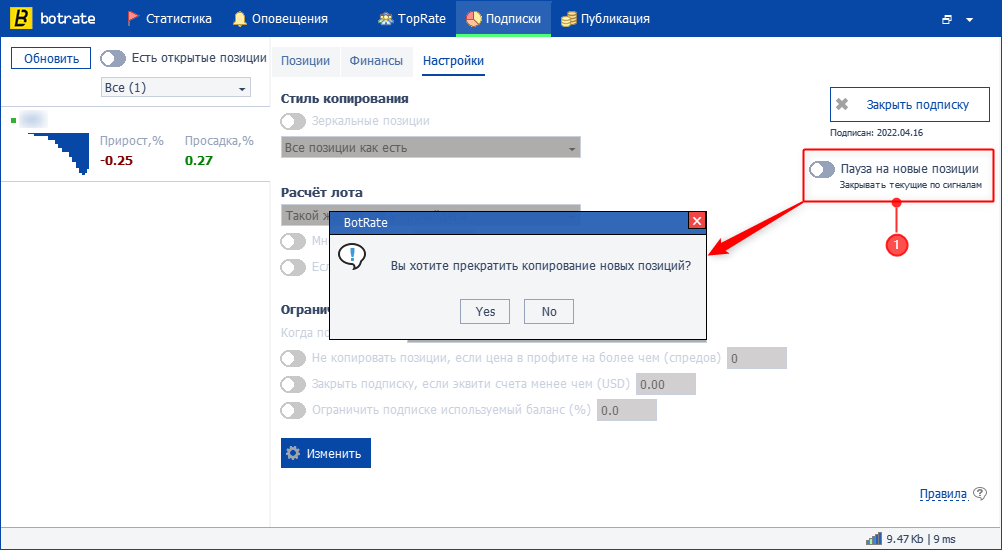Switch to Позиции sub-tab
The image size is (1002, 550).
tap(305, 61)
